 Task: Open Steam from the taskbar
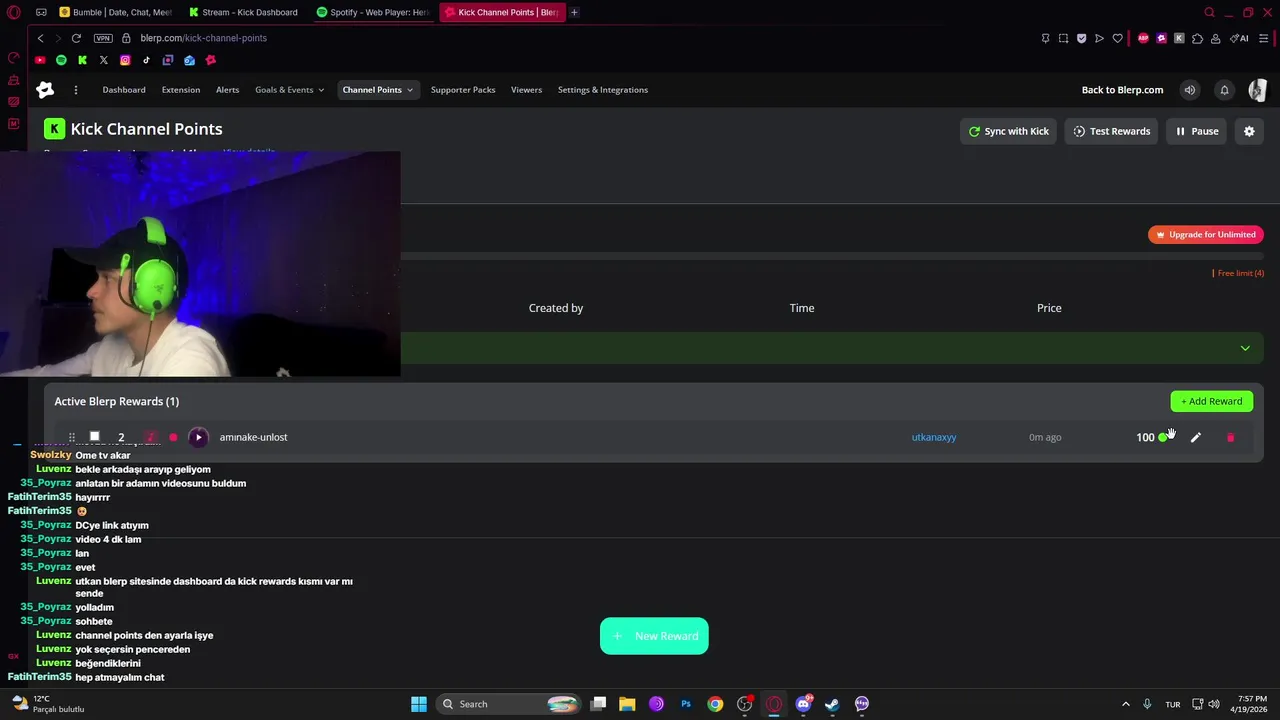832,704
